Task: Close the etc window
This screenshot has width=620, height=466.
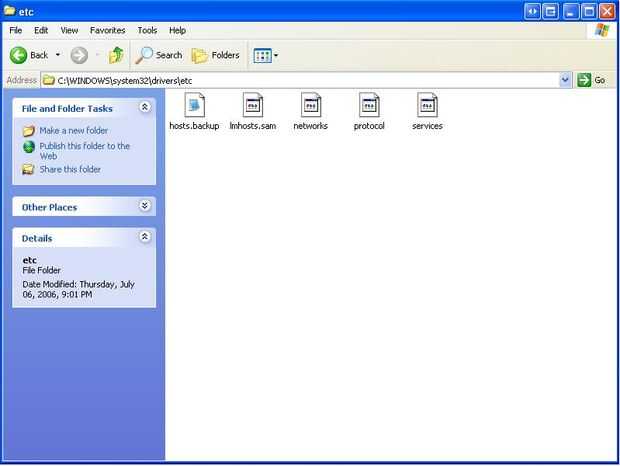Action: point(607,11)
